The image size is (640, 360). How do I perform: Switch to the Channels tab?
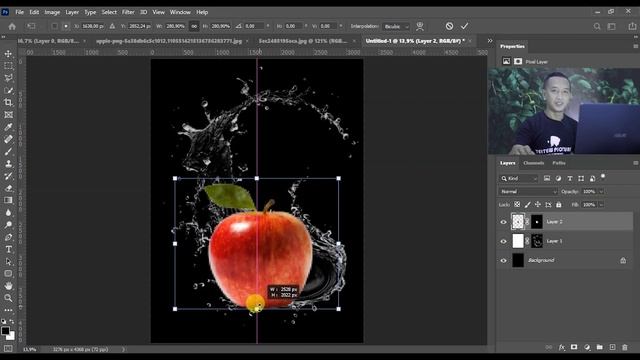533,163
